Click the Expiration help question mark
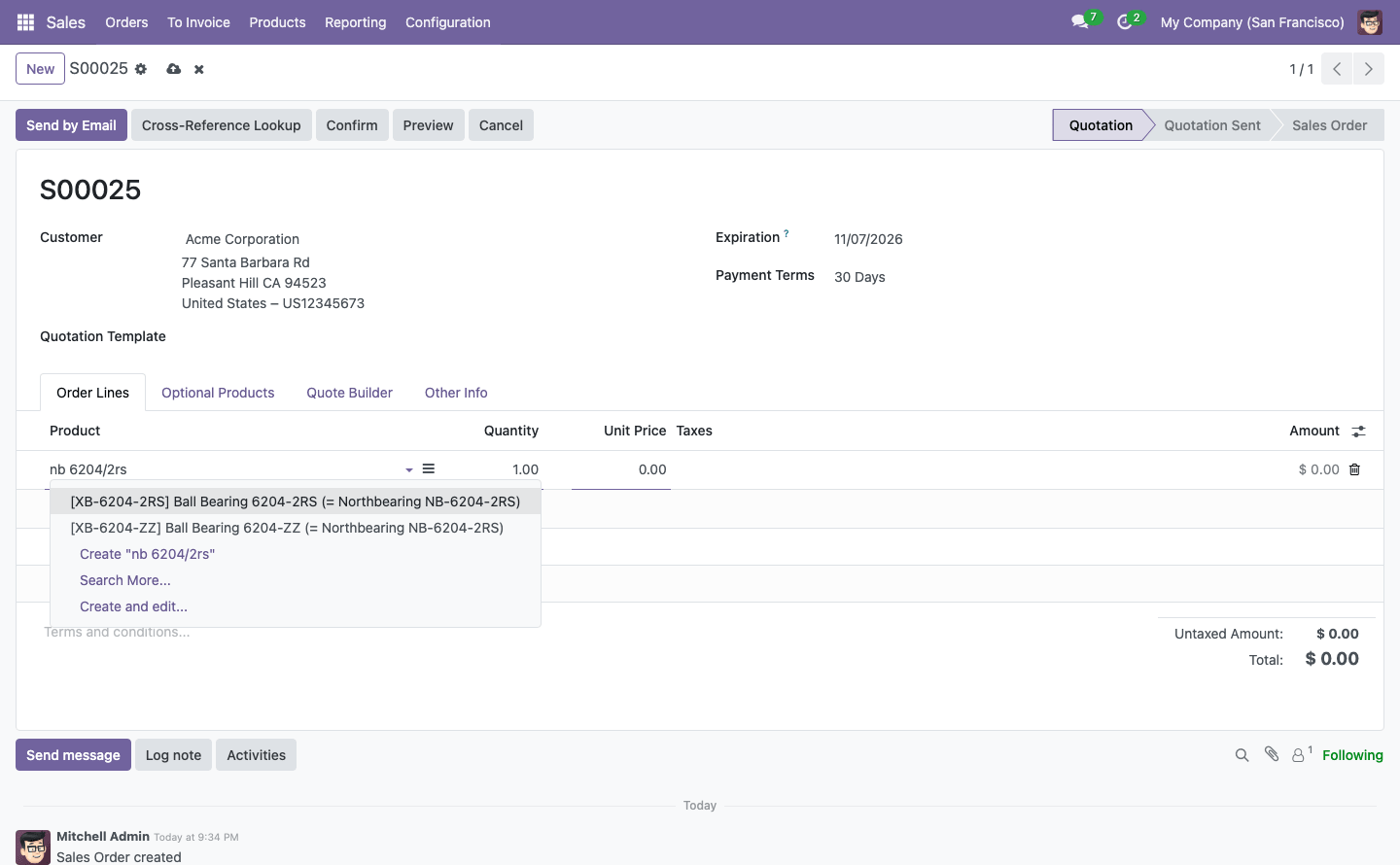 click(787, 233)
